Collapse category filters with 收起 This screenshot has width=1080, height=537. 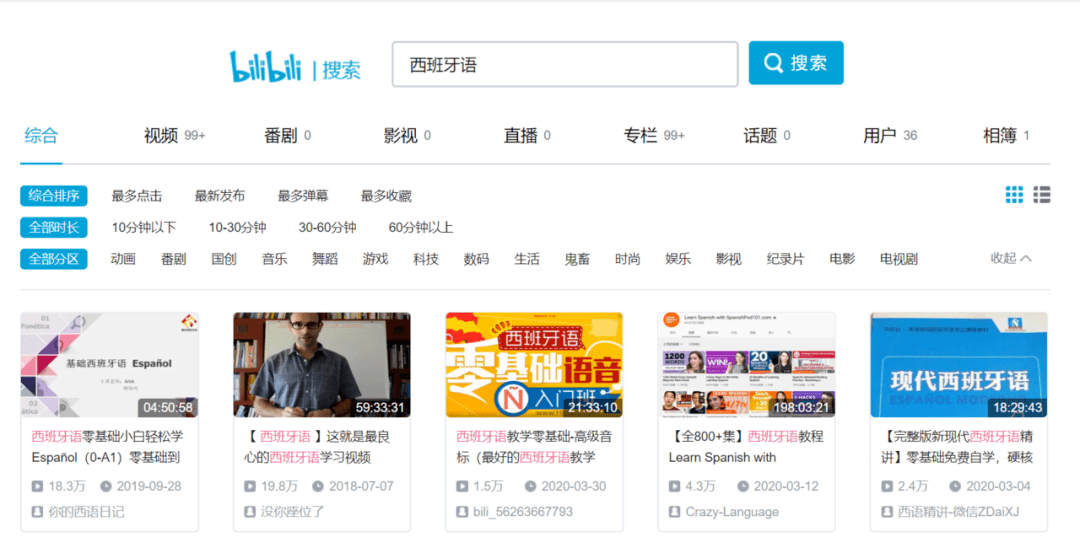click(x=1010, y=258)
